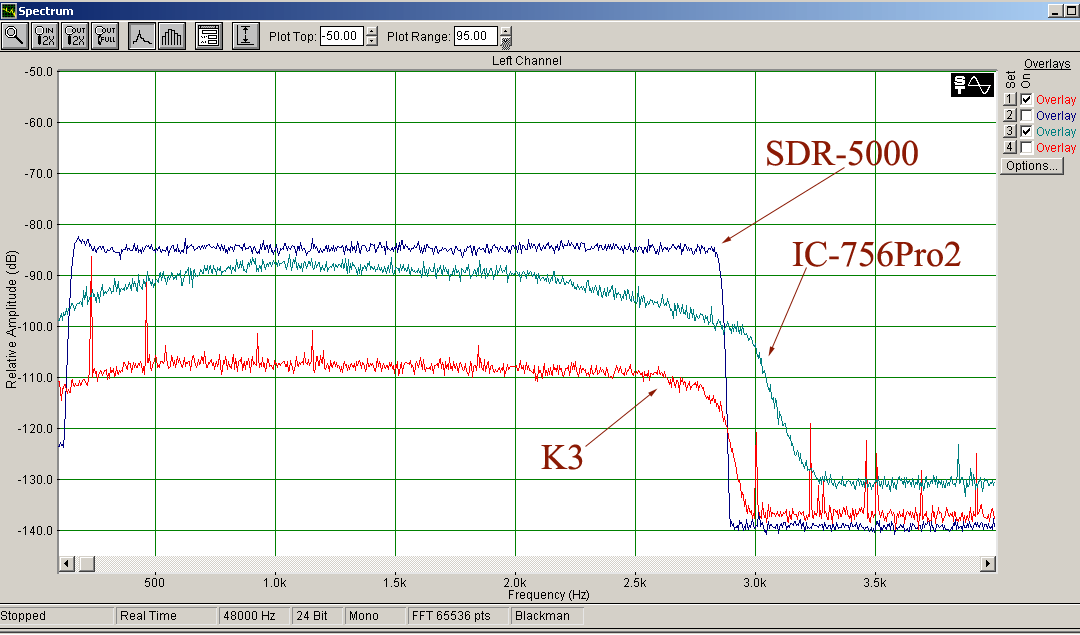Click the 'Stopped' status bar entry

coord(56,616)
